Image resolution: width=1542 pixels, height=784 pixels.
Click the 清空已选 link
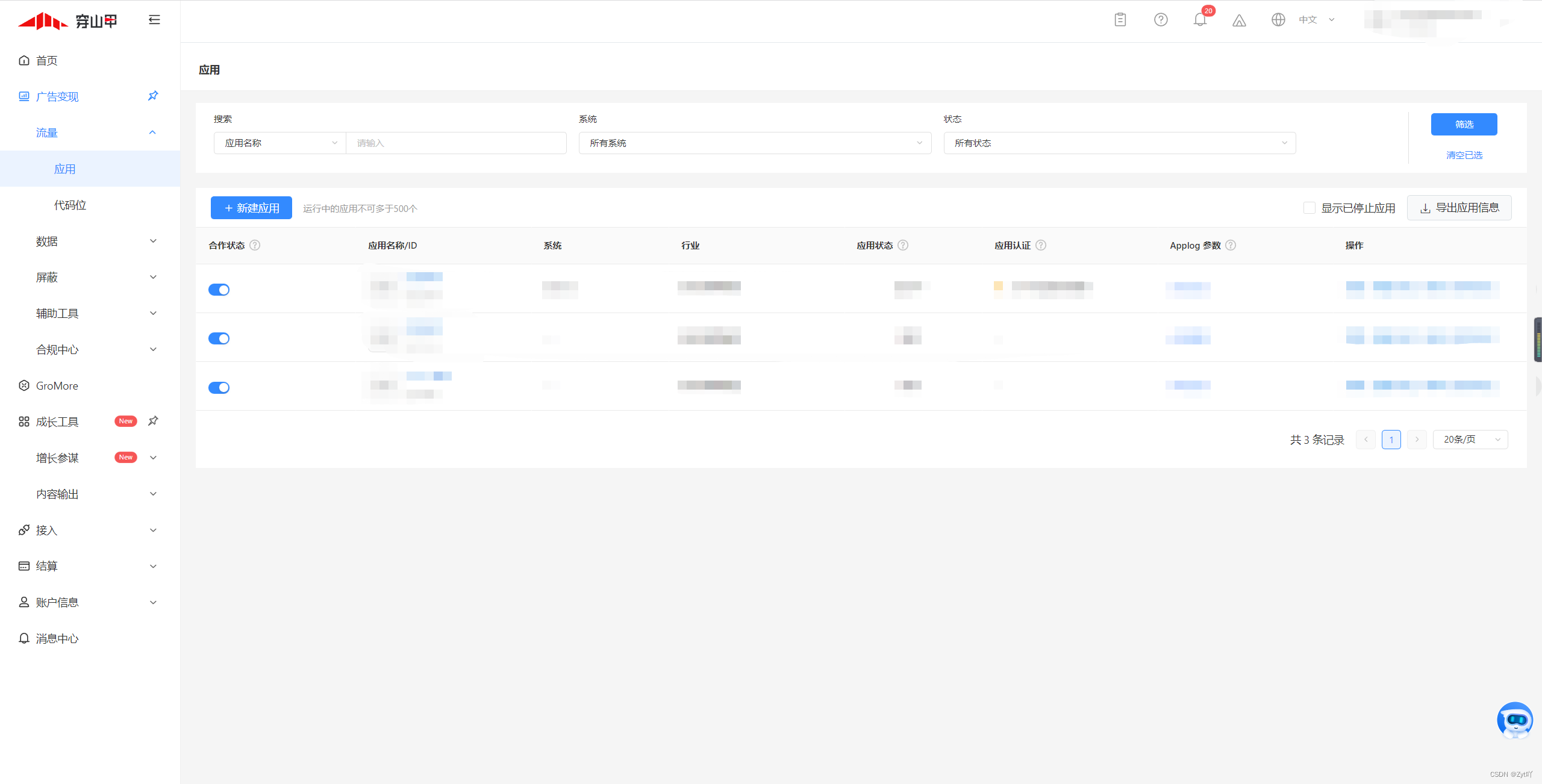pyautogui.click(x=1464, y=155)
